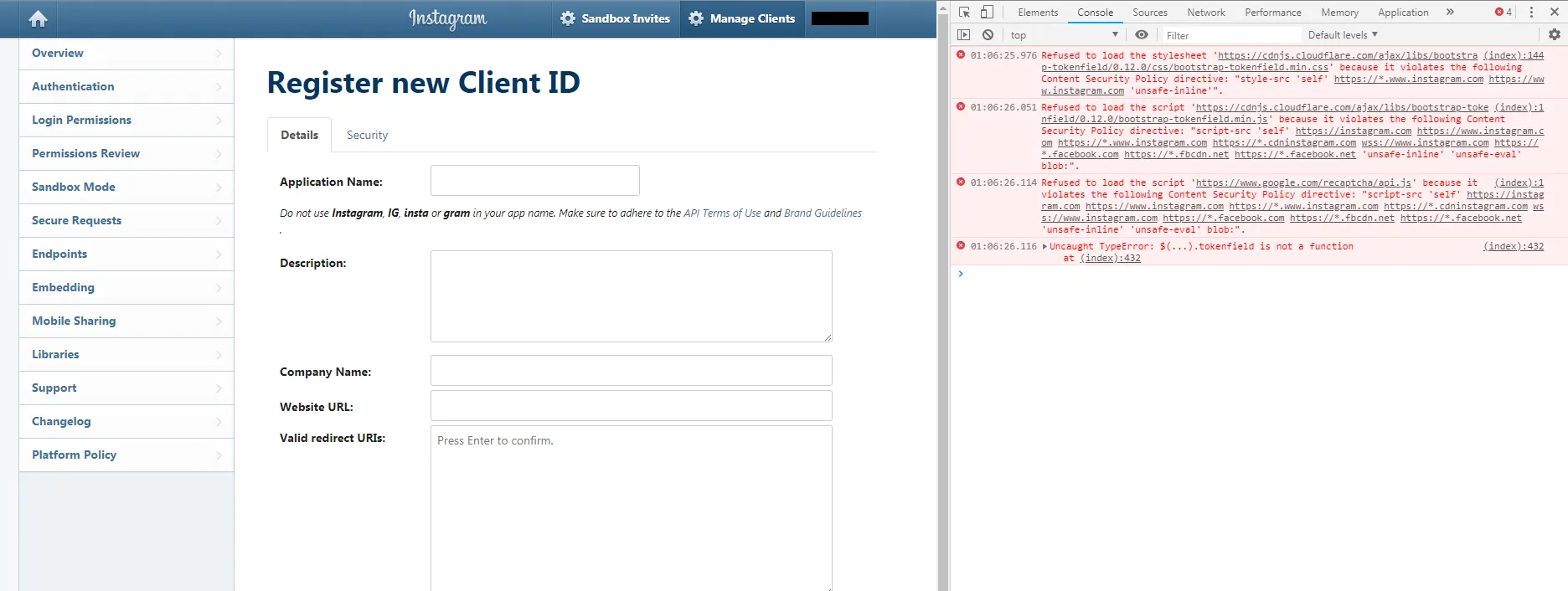
Task: Clear the console output
Action: [x=988, y=34]
